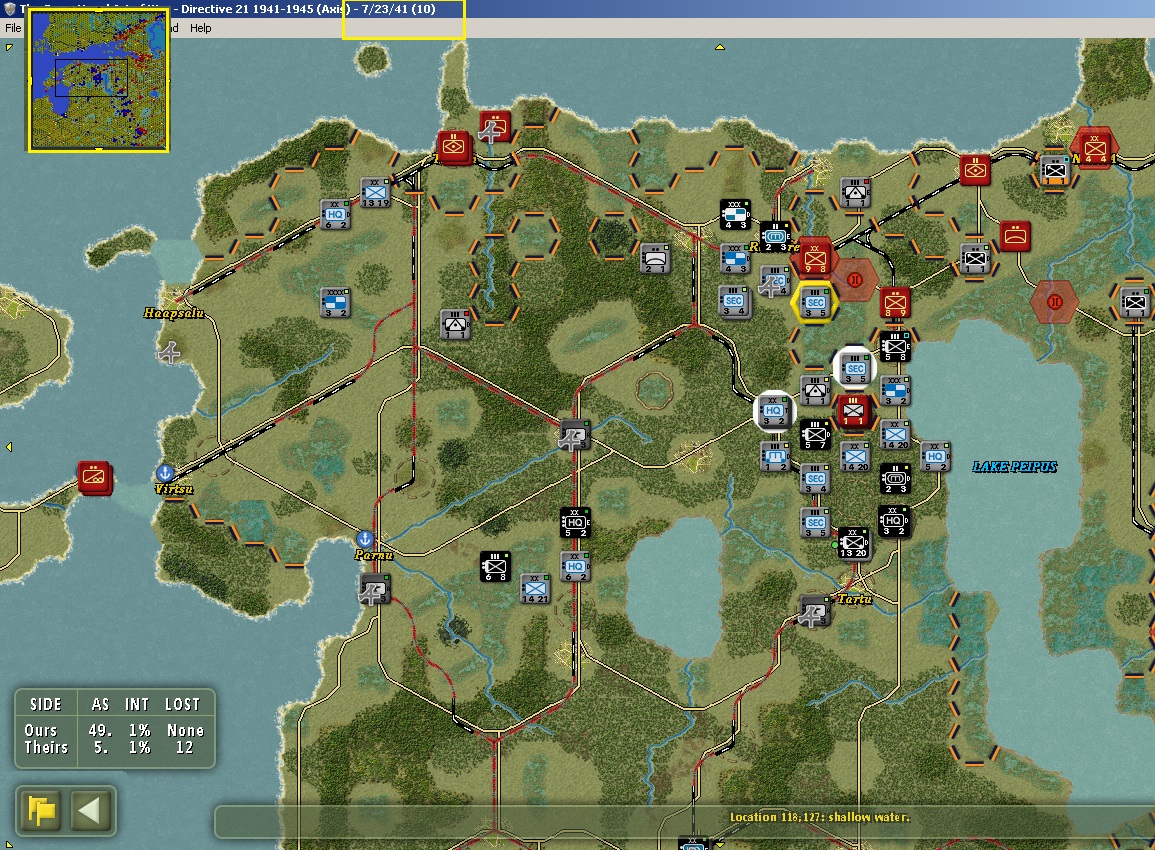Viewport: 1155px width, 850px height.
Task: Select the black HQ 5-2 unit
Action: [x=575, y=522]
